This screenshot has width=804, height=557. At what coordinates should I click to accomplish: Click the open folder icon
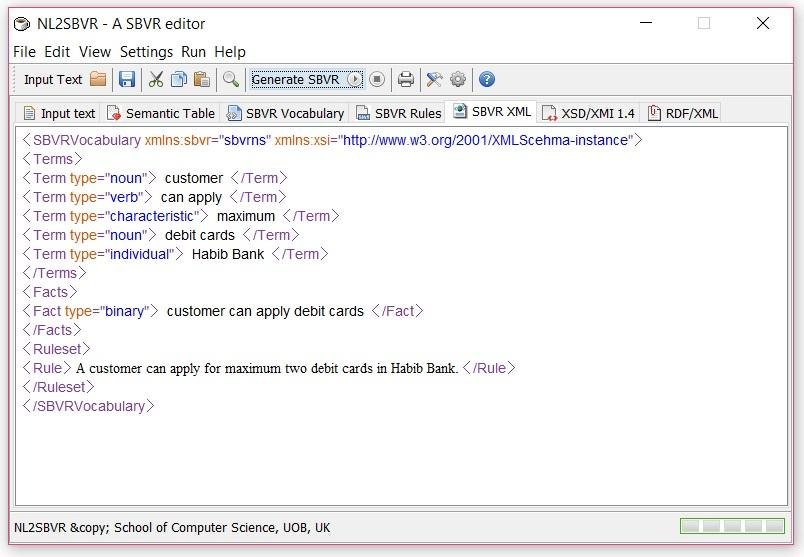click(x=98, y=79)
